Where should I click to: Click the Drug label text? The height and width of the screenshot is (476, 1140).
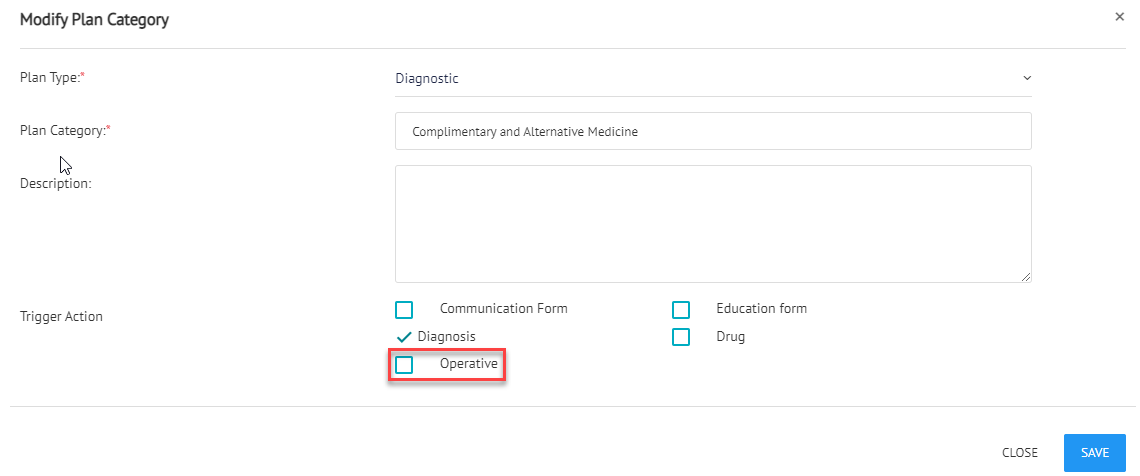pos(731,336)
